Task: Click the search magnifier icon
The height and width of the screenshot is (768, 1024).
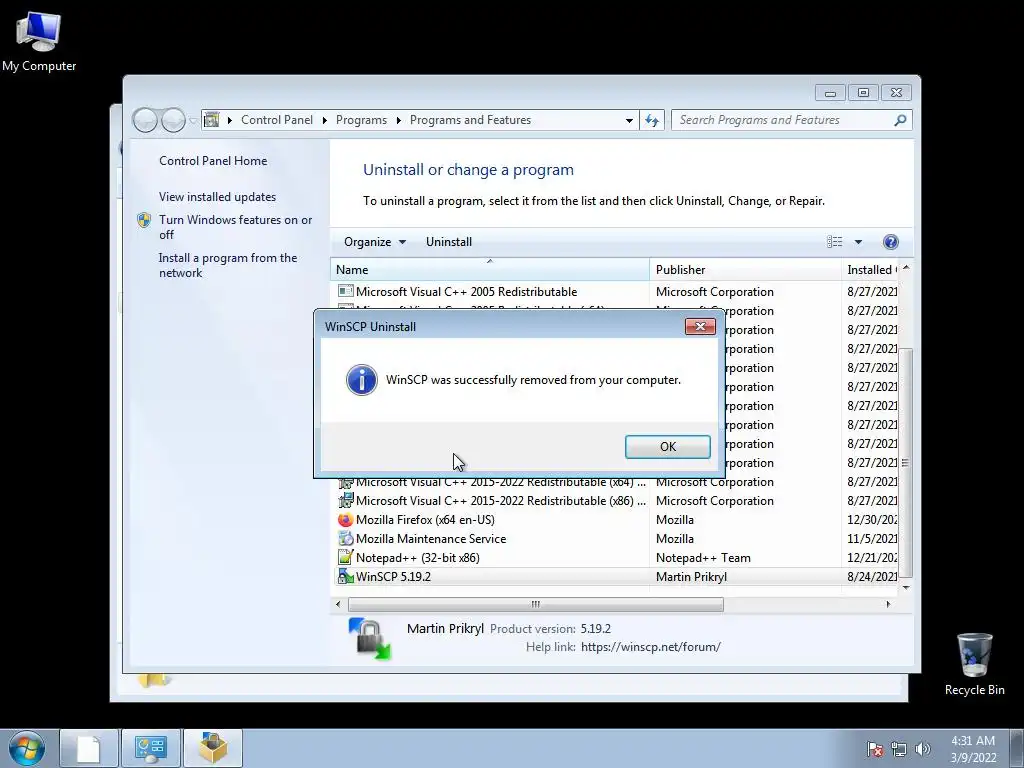Action: pyautogui.click(x=900, y=120)
